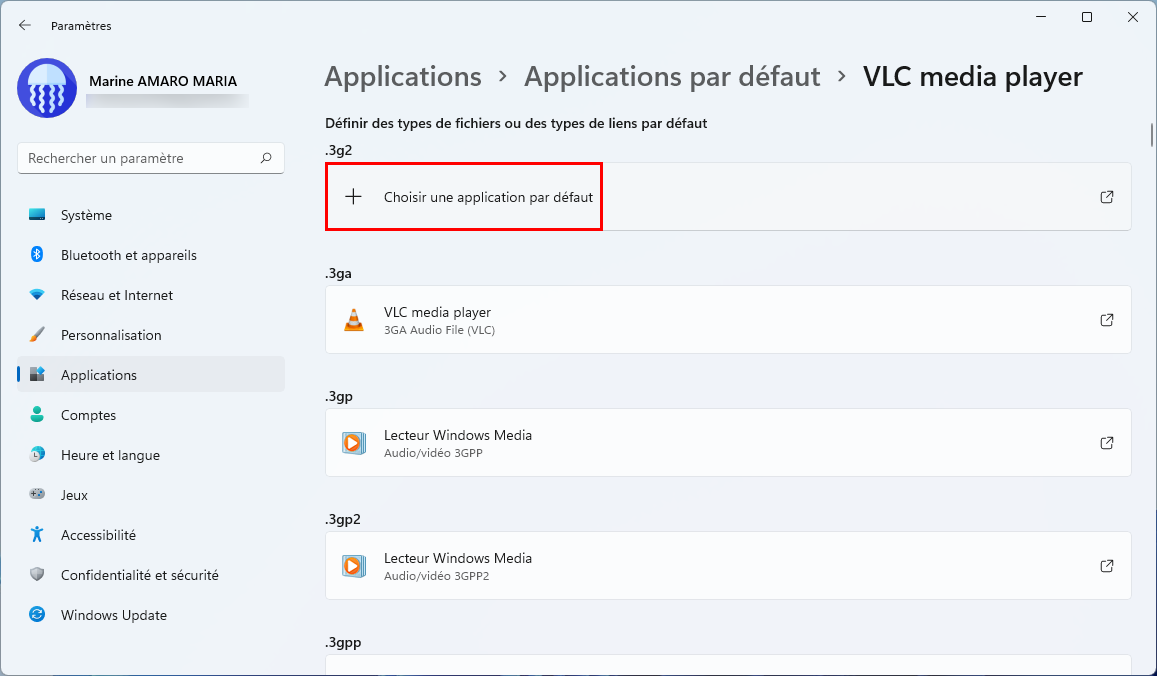Open Heure et langue settings

point(151,455)
